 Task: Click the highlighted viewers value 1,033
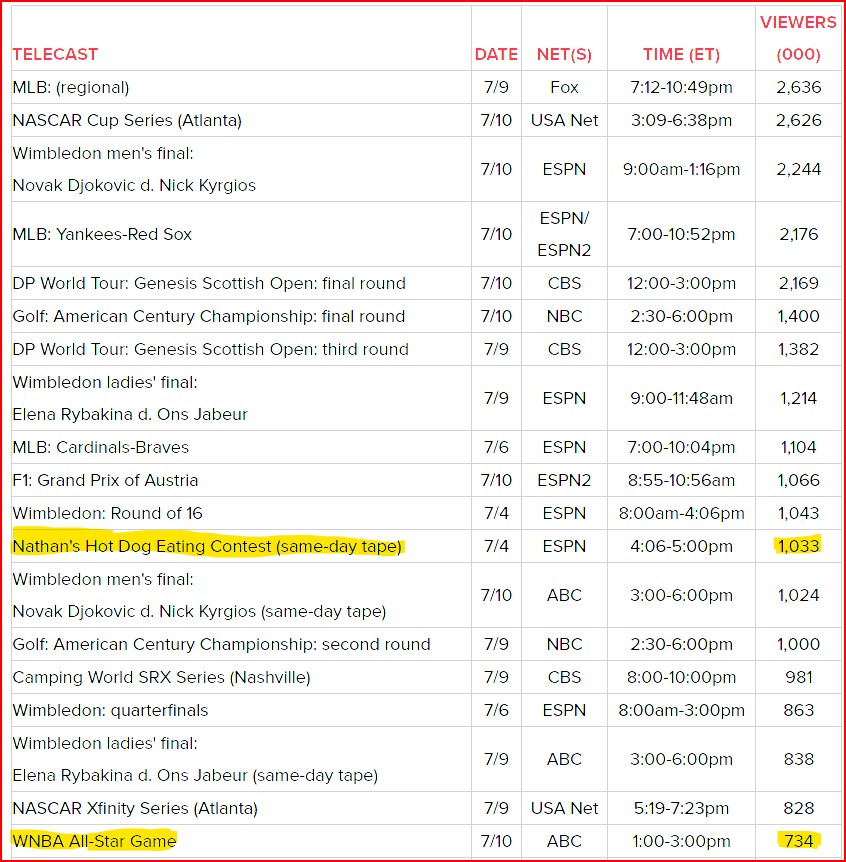pyautogui.click(x=798, y=546)
